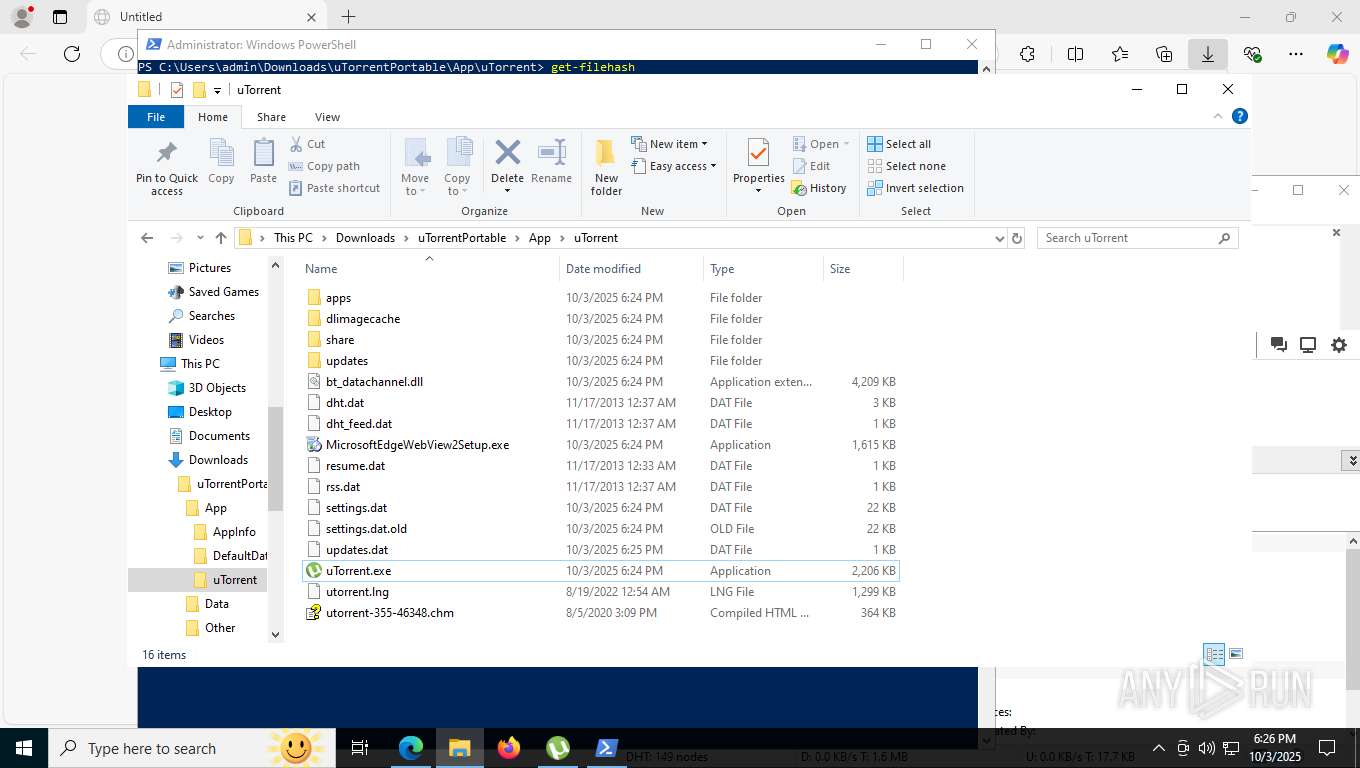Sort files by Type column

pyautogui.click(x=763, y=268)
